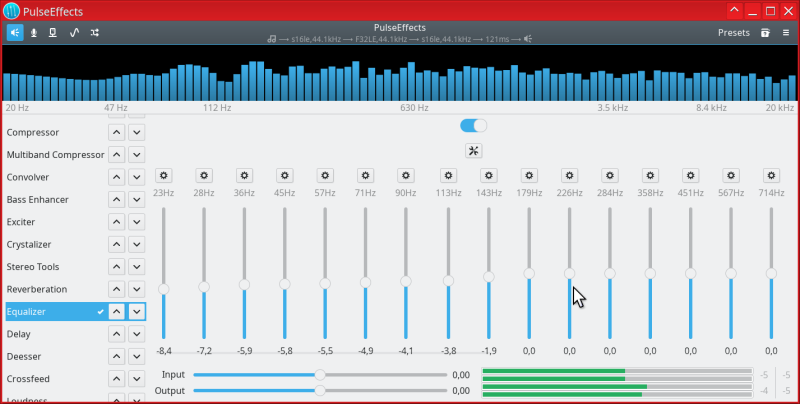The image size is (800, 404).
Task: Open band settings gear for 358Hz
Action: (650, 175)
